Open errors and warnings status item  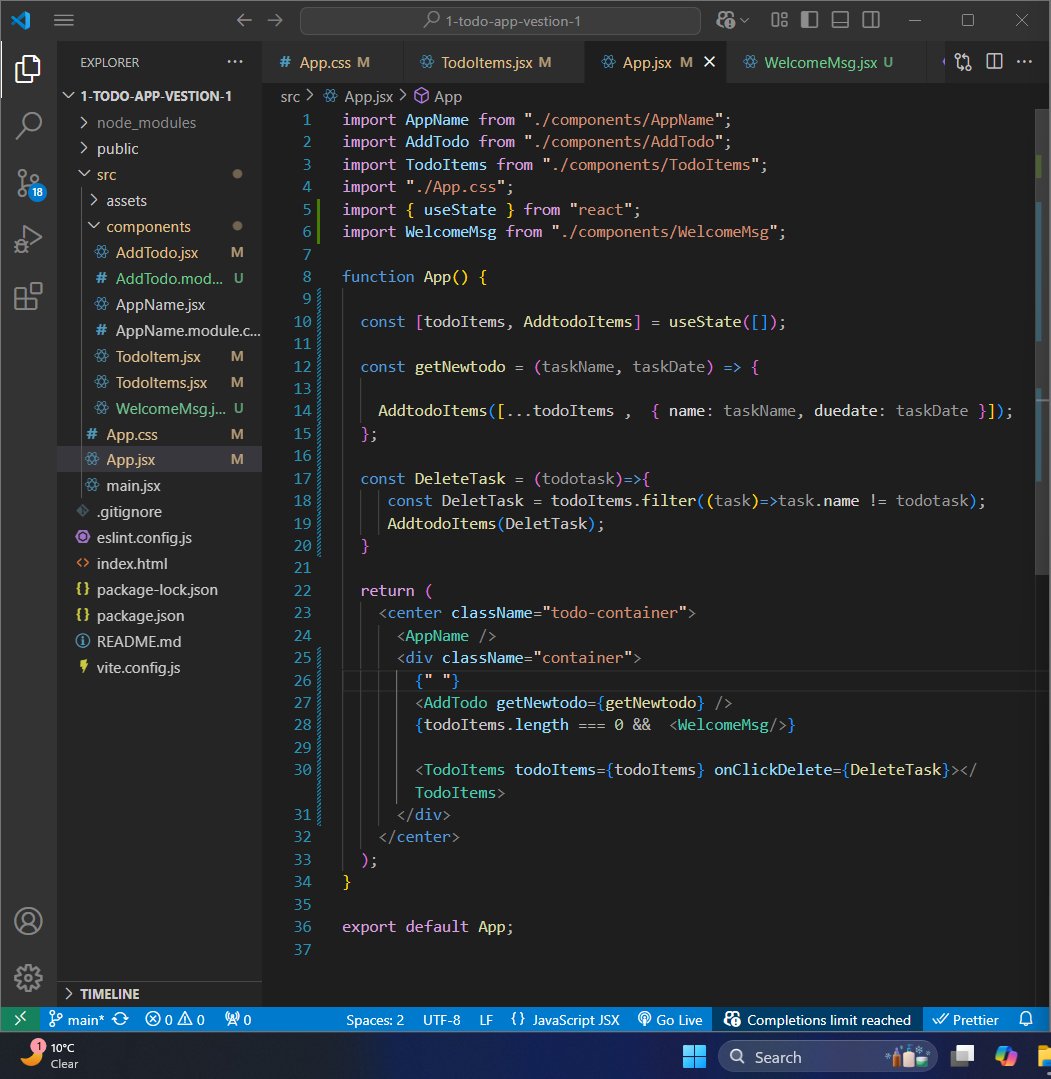click(x=175, y=1020)
